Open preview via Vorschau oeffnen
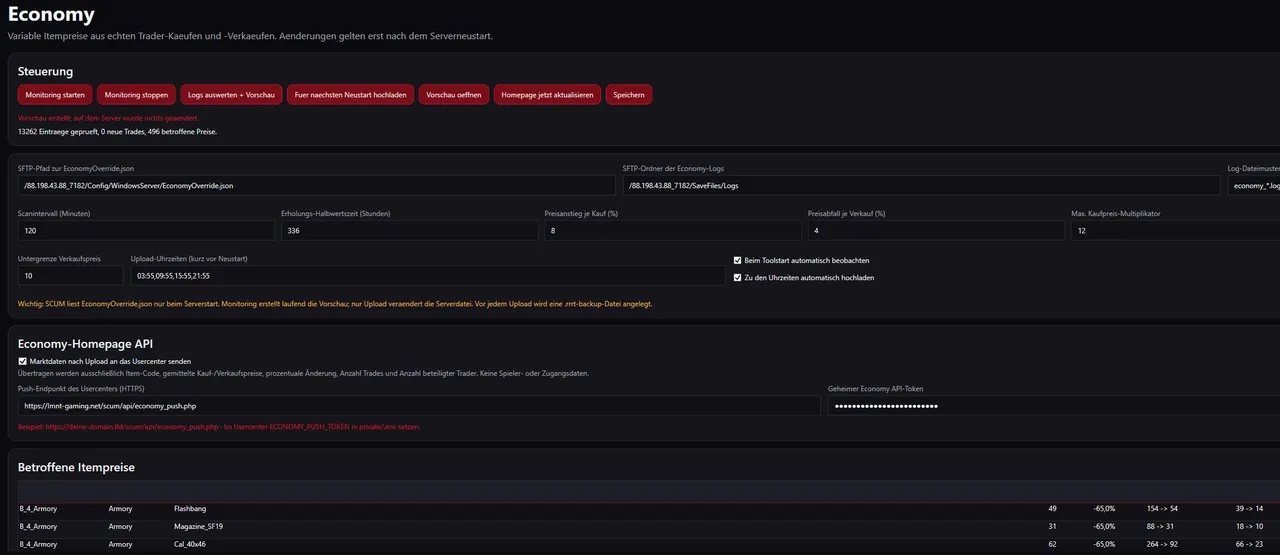This screenshot has width=1280, height=555. [454, 94]
